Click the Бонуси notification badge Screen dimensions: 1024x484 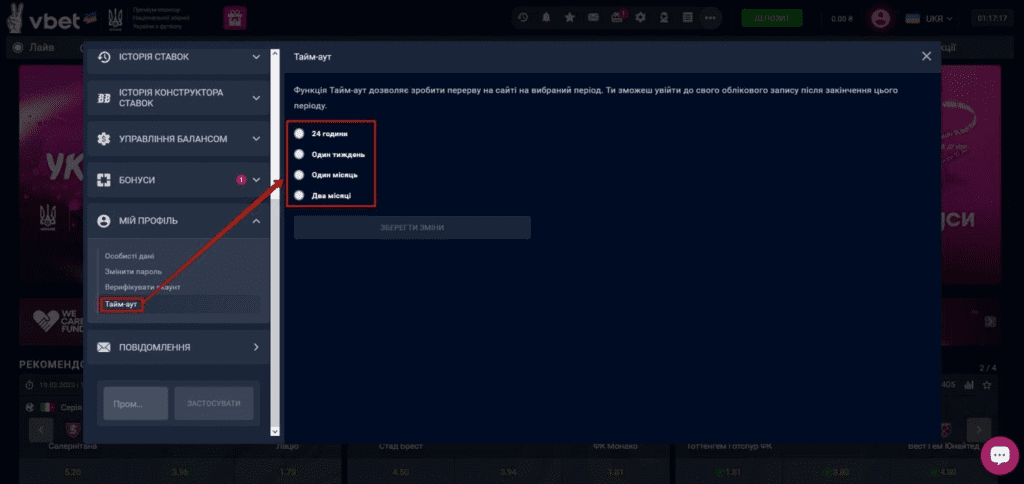pos(241,180)
